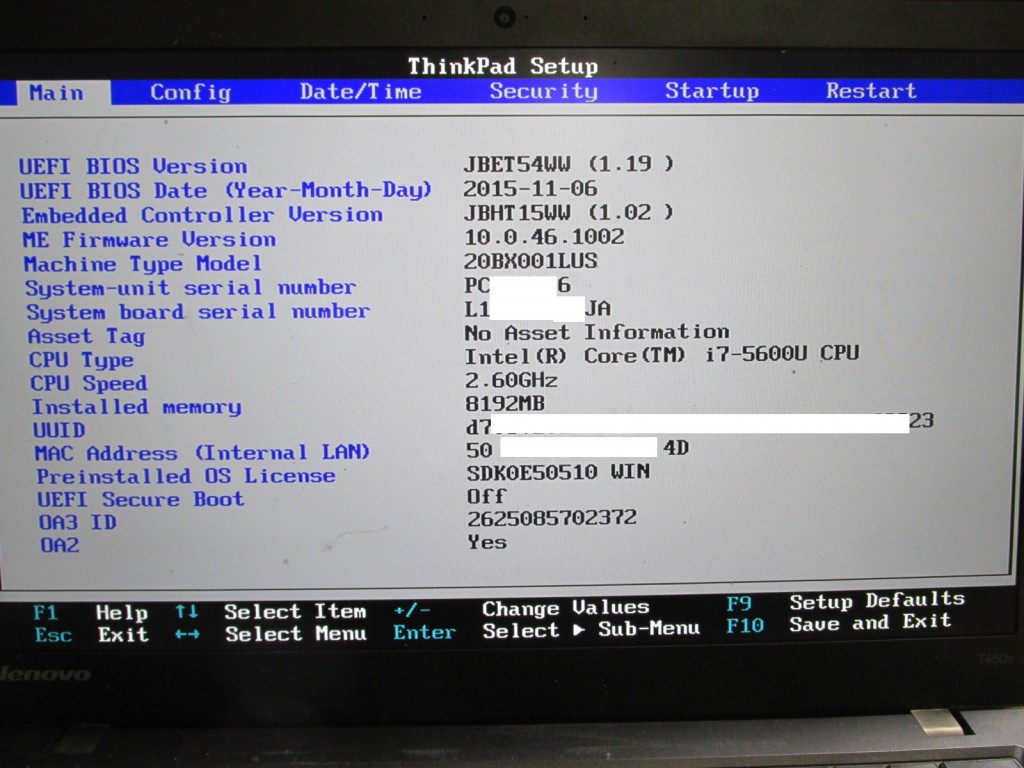Viewport: 1024px width, 768px height.
Task: Click the 20BX001LUS model value
Action: pos(530,261)
